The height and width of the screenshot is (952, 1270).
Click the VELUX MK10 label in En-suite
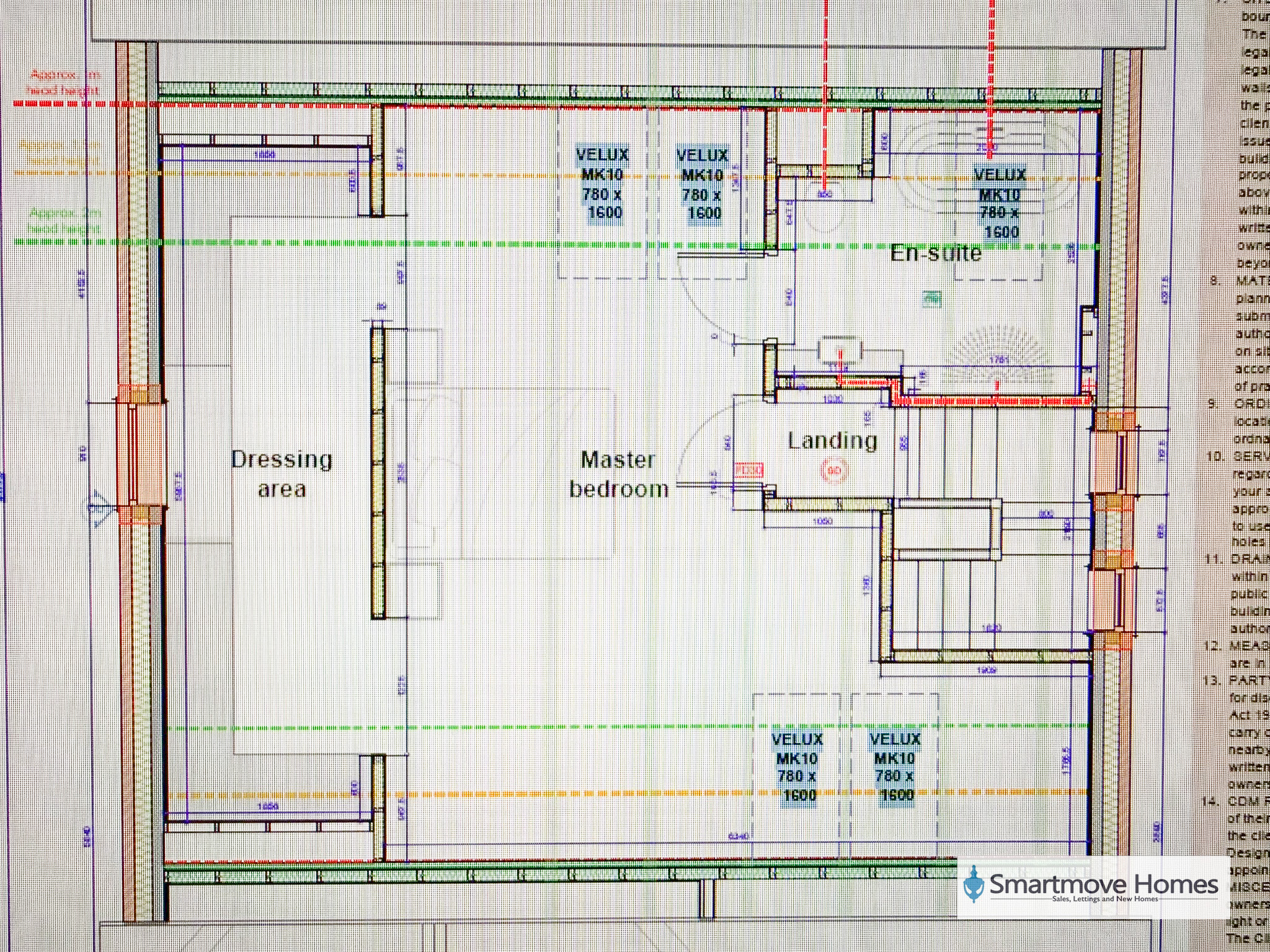tap(999, 203)
